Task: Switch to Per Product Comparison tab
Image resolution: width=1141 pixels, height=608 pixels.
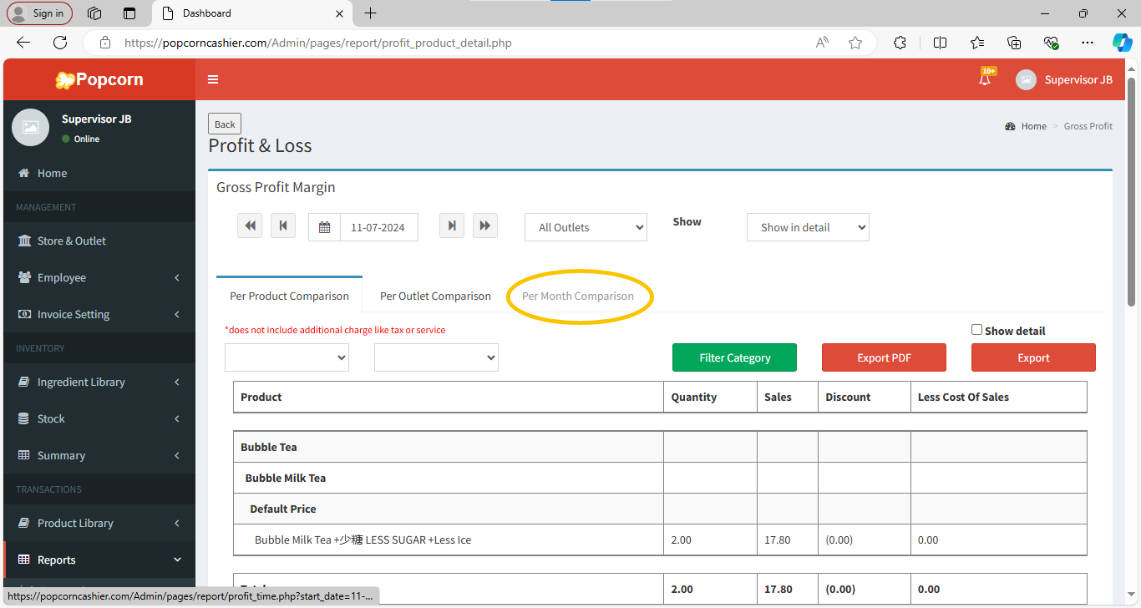Action: 289,296
